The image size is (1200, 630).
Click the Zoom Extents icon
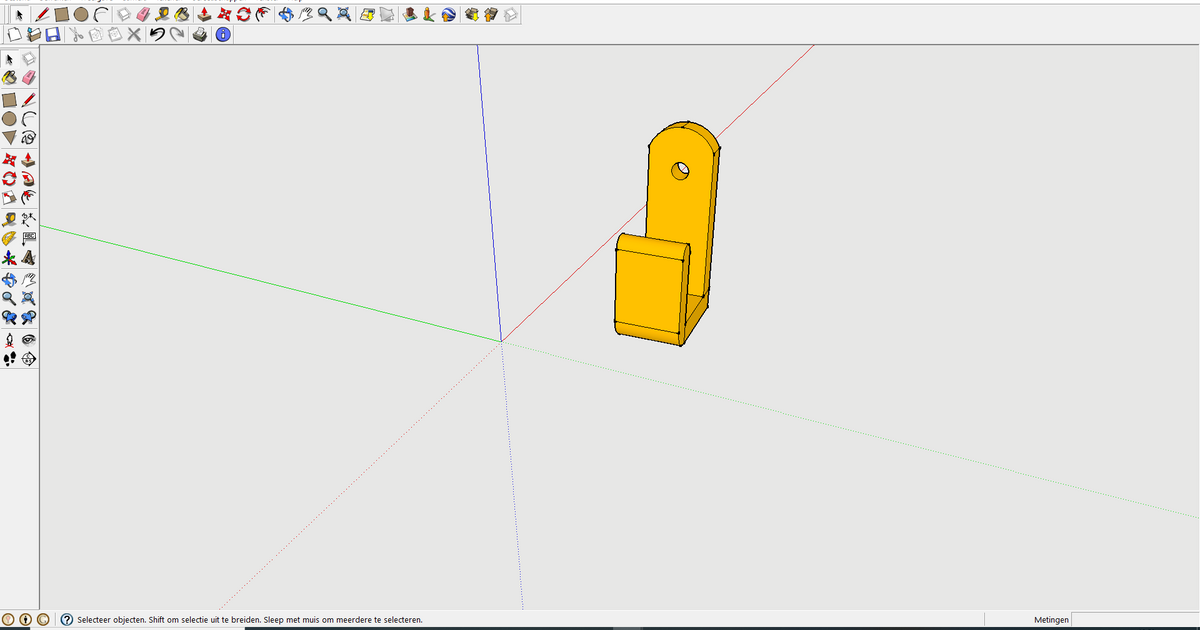point(343,15)
